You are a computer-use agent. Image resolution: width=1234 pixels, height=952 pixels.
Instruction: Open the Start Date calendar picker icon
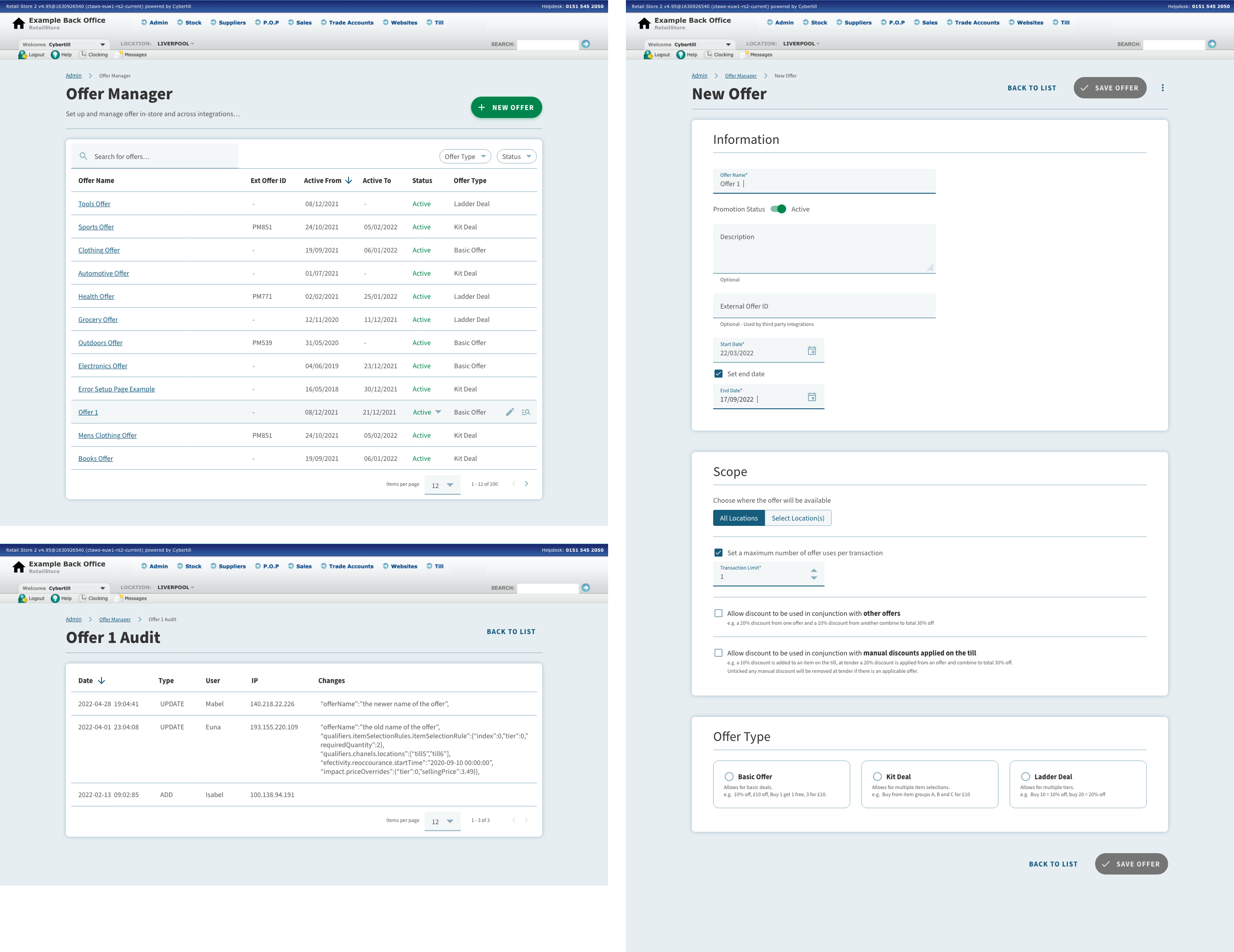[x=812, y=350]
